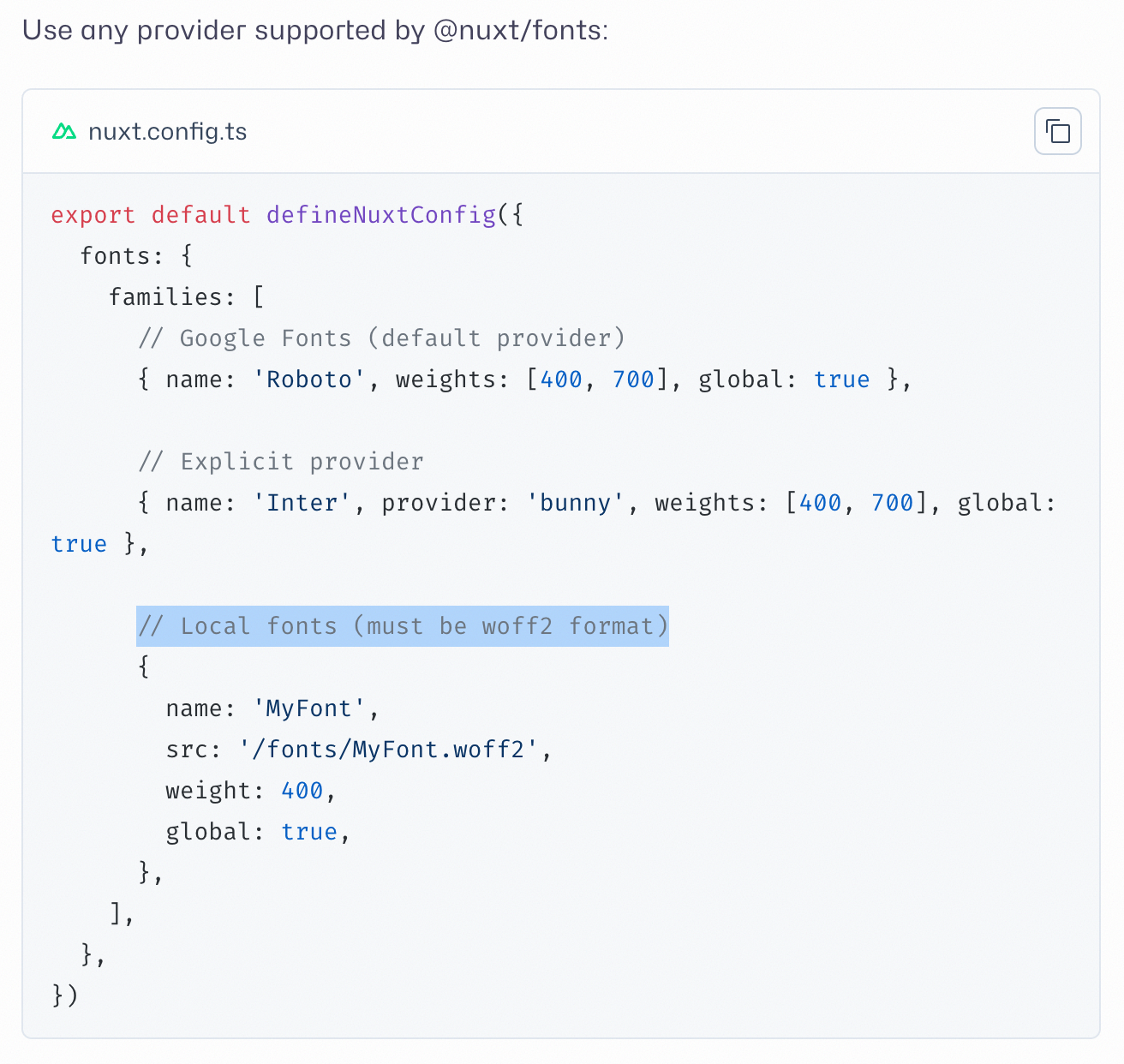
Task: Click the 'bunny' provider string
Action: pos(575,503)
